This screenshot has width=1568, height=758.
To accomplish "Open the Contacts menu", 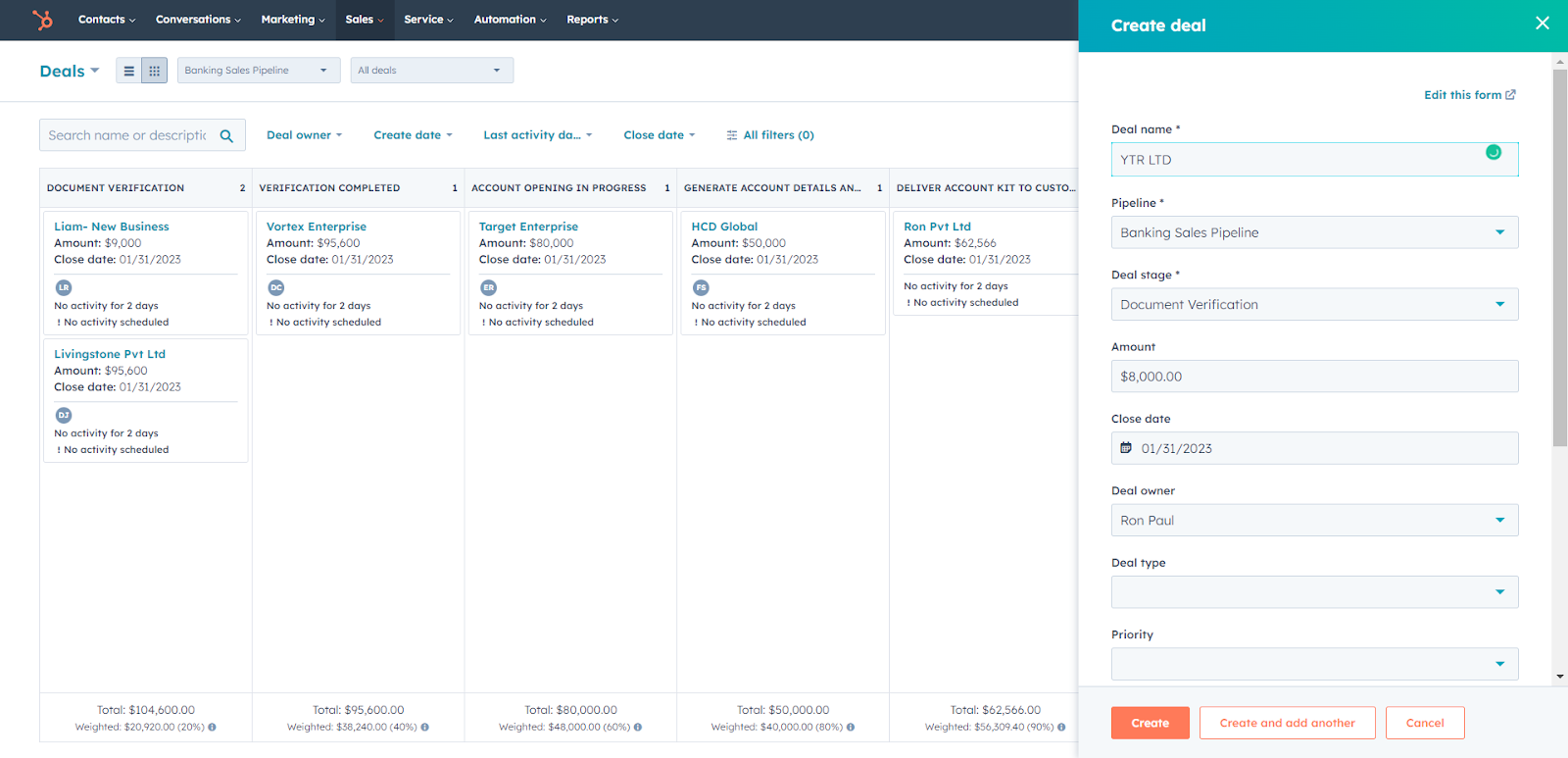I will pos(107,20).
